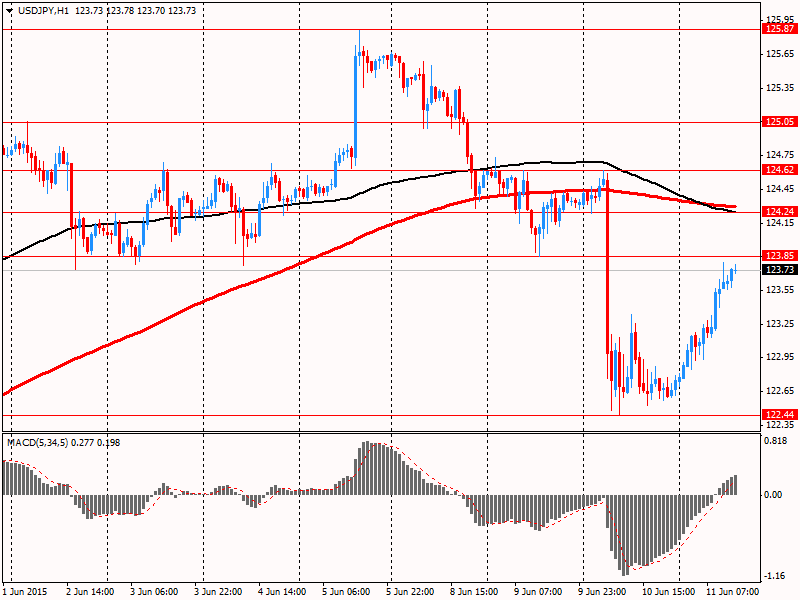This screenshot has height=600, width=800.
Task: Select the 3 Jun 06:00 time axis label
Action: point(154,592)
